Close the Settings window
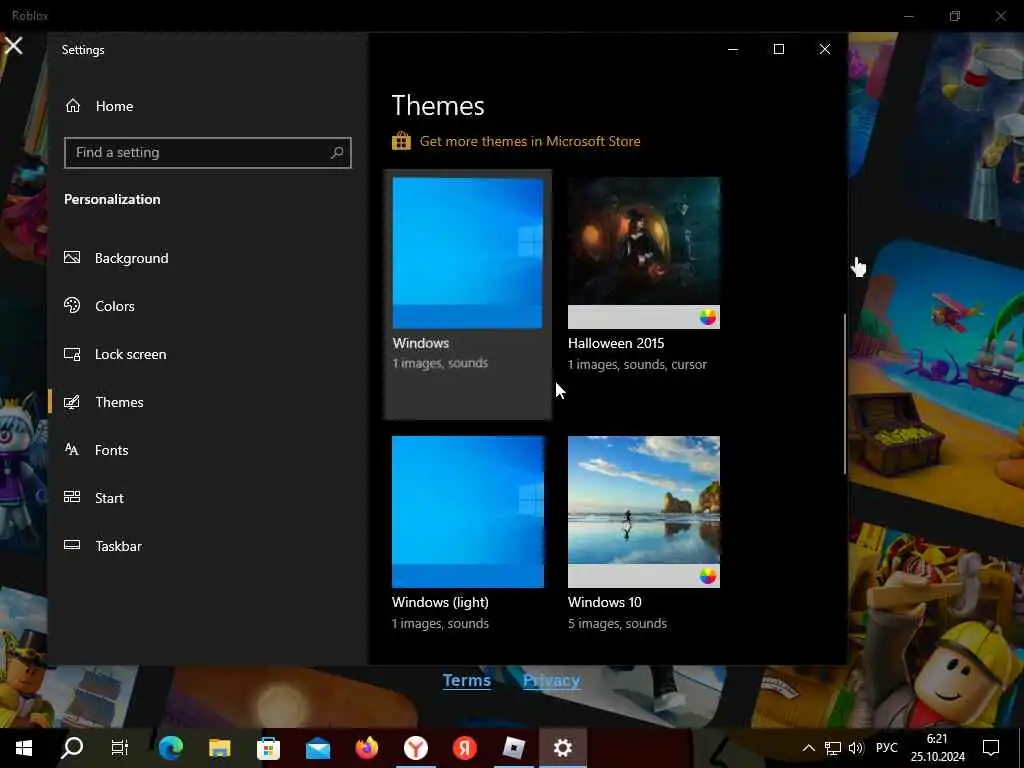 coord(825,50)
